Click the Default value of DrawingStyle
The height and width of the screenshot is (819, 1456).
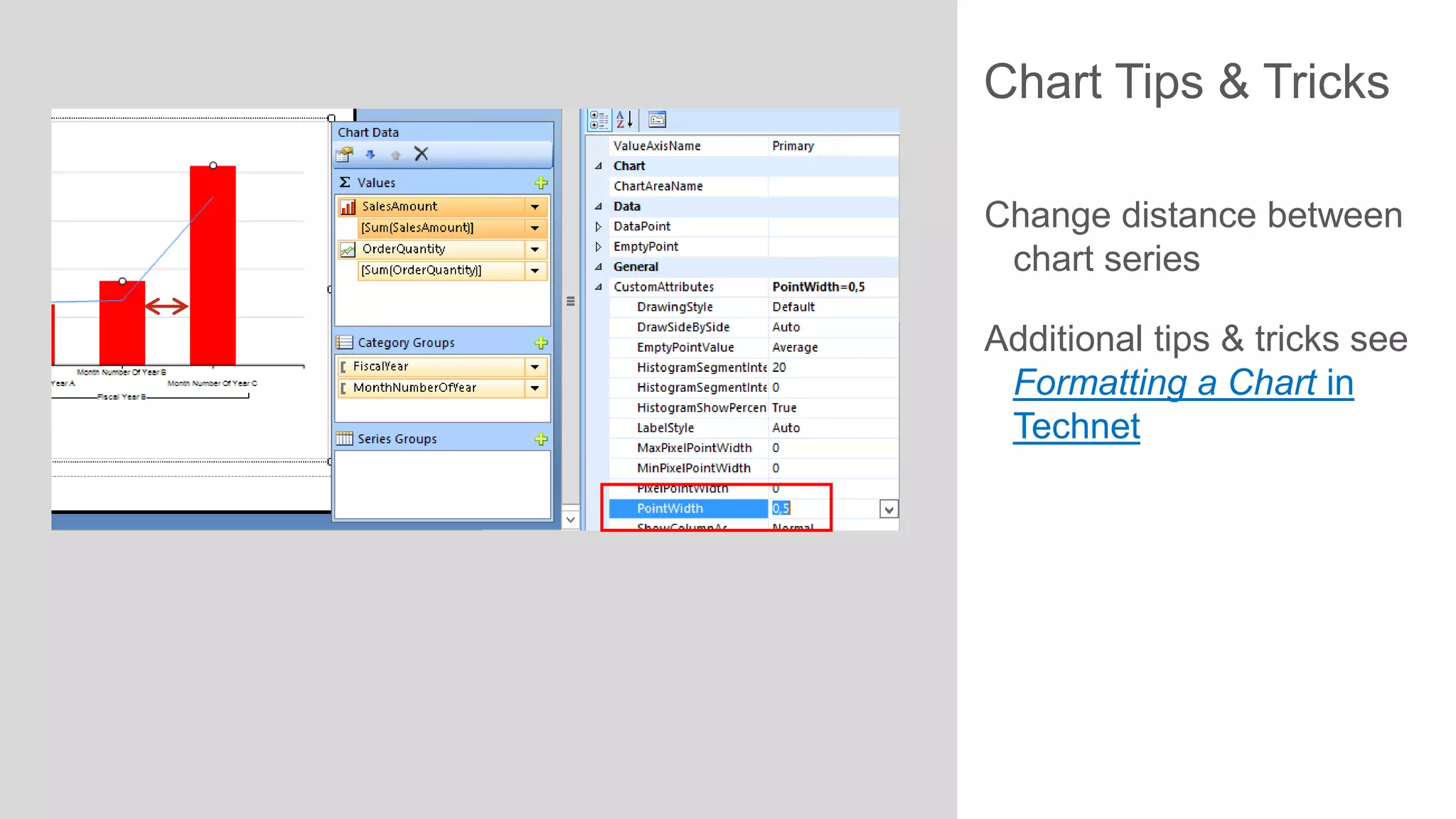(x=793, y=307)
